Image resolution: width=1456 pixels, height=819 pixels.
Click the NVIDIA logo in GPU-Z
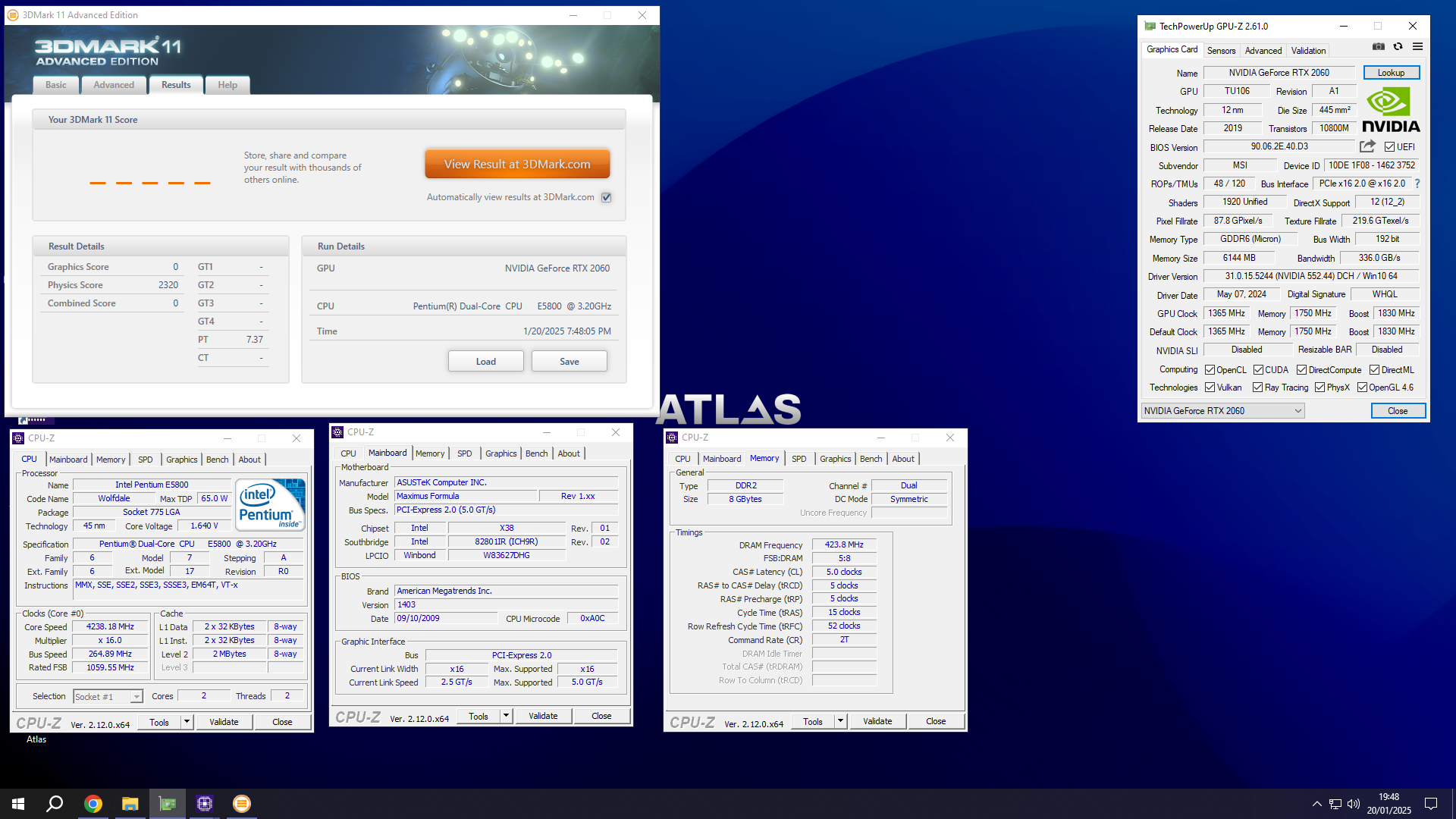coord(1391,110)
